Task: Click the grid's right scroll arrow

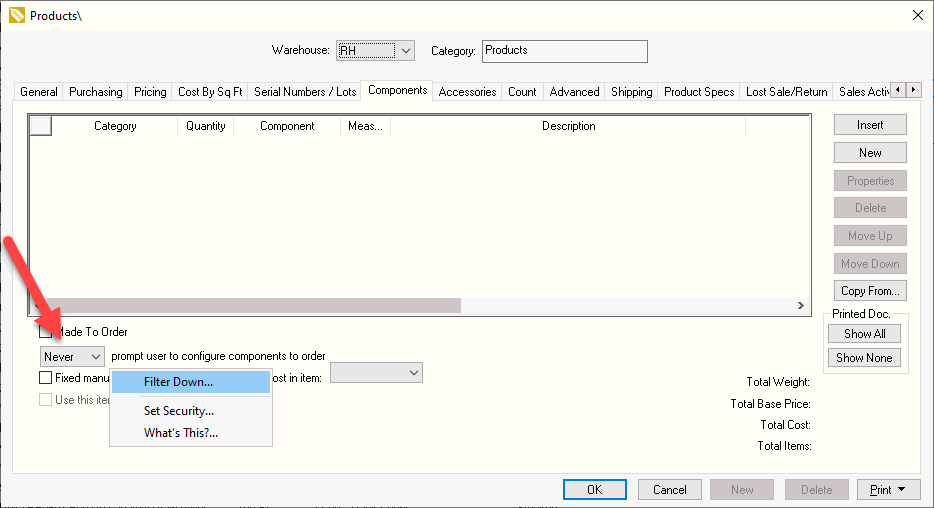Action: click(x=800, y=306)
